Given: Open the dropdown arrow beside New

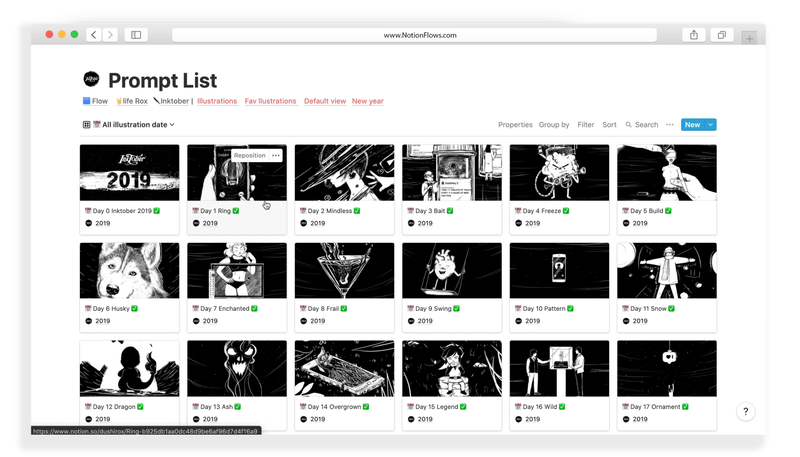Looking at the screenshot, I should pyautogui.click(x=710, y=125).
